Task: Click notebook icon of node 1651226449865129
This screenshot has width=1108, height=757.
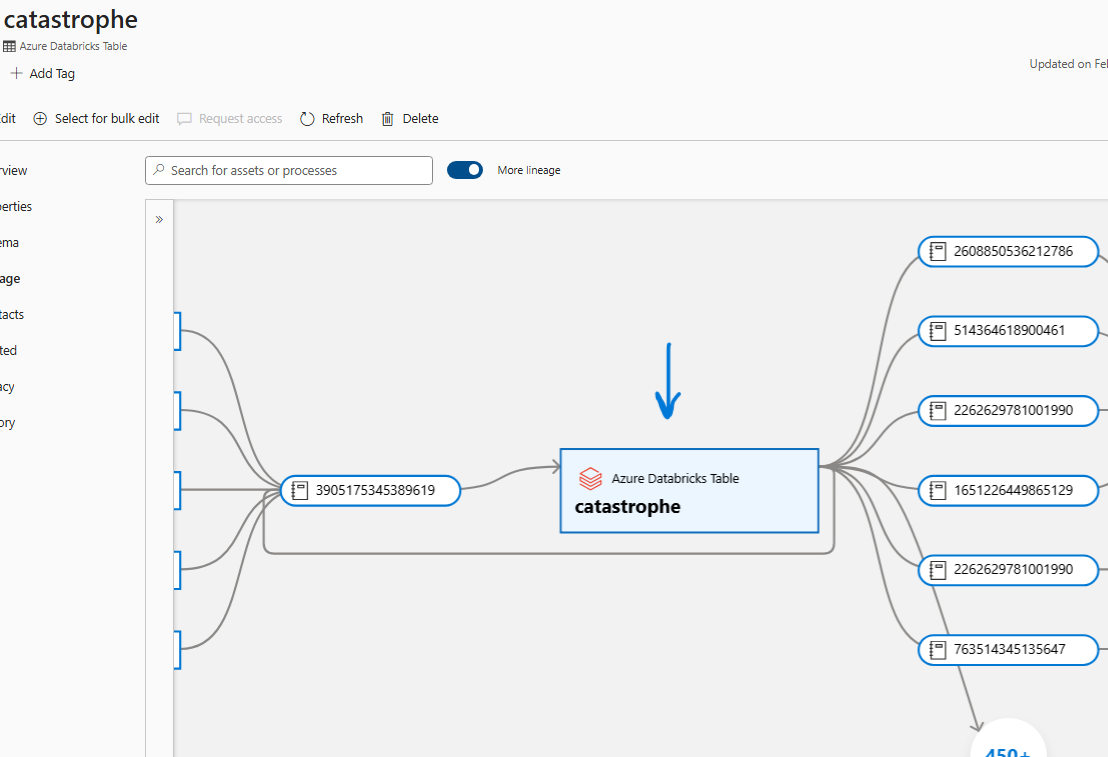Action: [938, 491]
